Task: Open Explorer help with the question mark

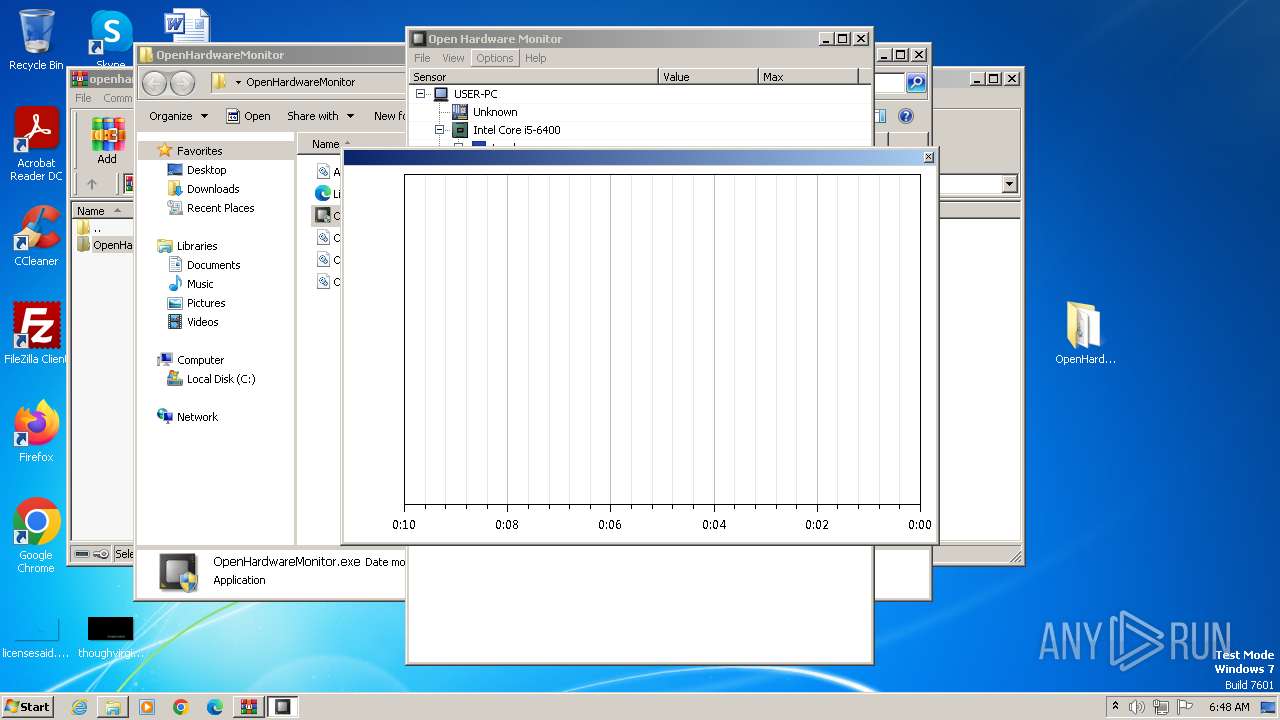Action: [x=906, y=116]
